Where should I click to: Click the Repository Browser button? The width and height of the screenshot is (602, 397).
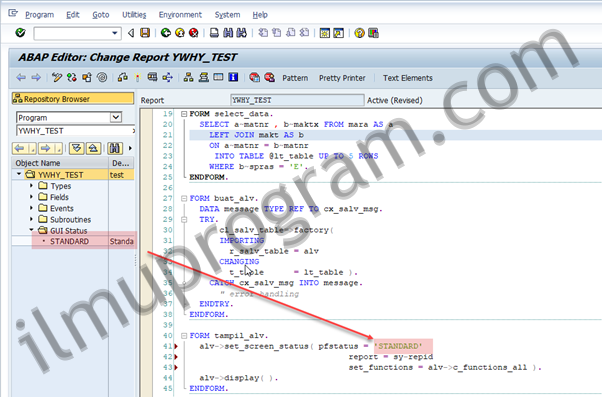tap(73, 99)
